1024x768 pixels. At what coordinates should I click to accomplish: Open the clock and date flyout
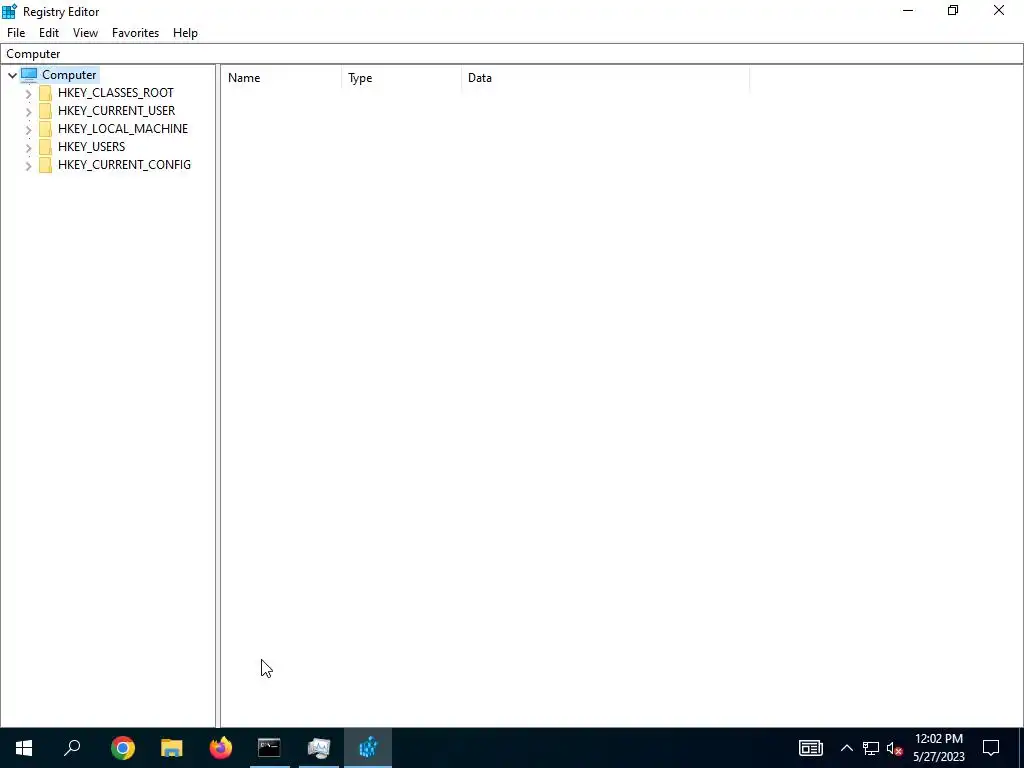tap(939, 748)
